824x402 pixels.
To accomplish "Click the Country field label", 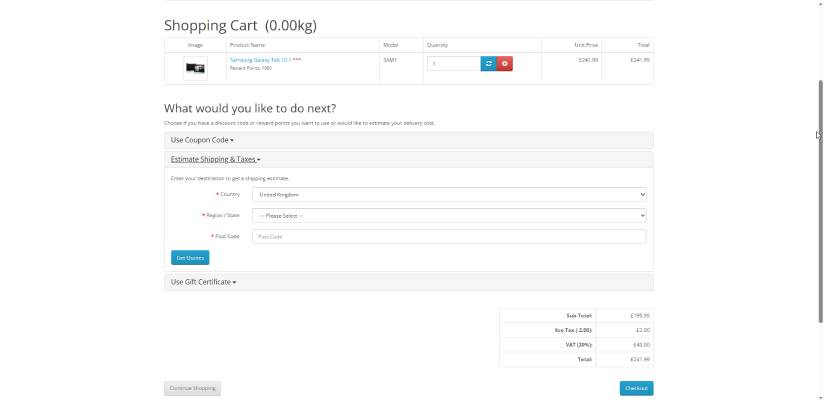I will [229, 194].
